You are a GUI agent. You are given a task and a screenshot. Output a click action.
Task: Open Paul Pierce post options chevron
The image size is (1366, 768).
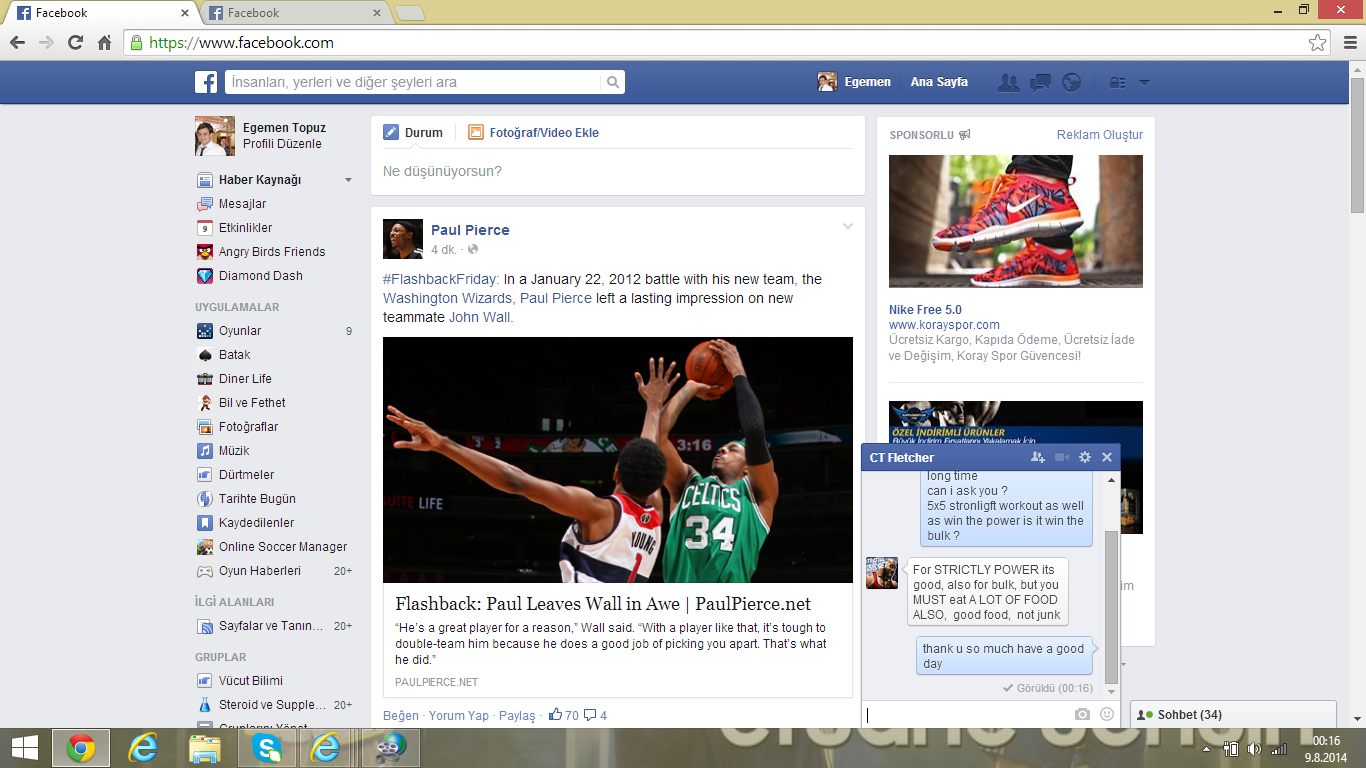(x=848, y=226)
